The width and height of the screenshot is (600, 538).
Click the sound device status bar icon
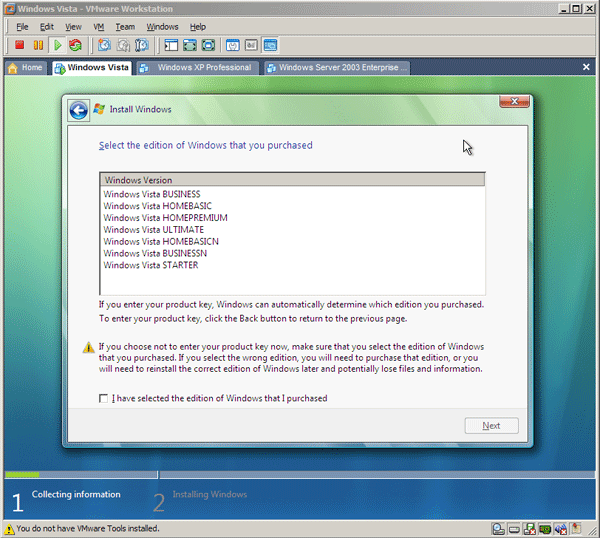561,529
